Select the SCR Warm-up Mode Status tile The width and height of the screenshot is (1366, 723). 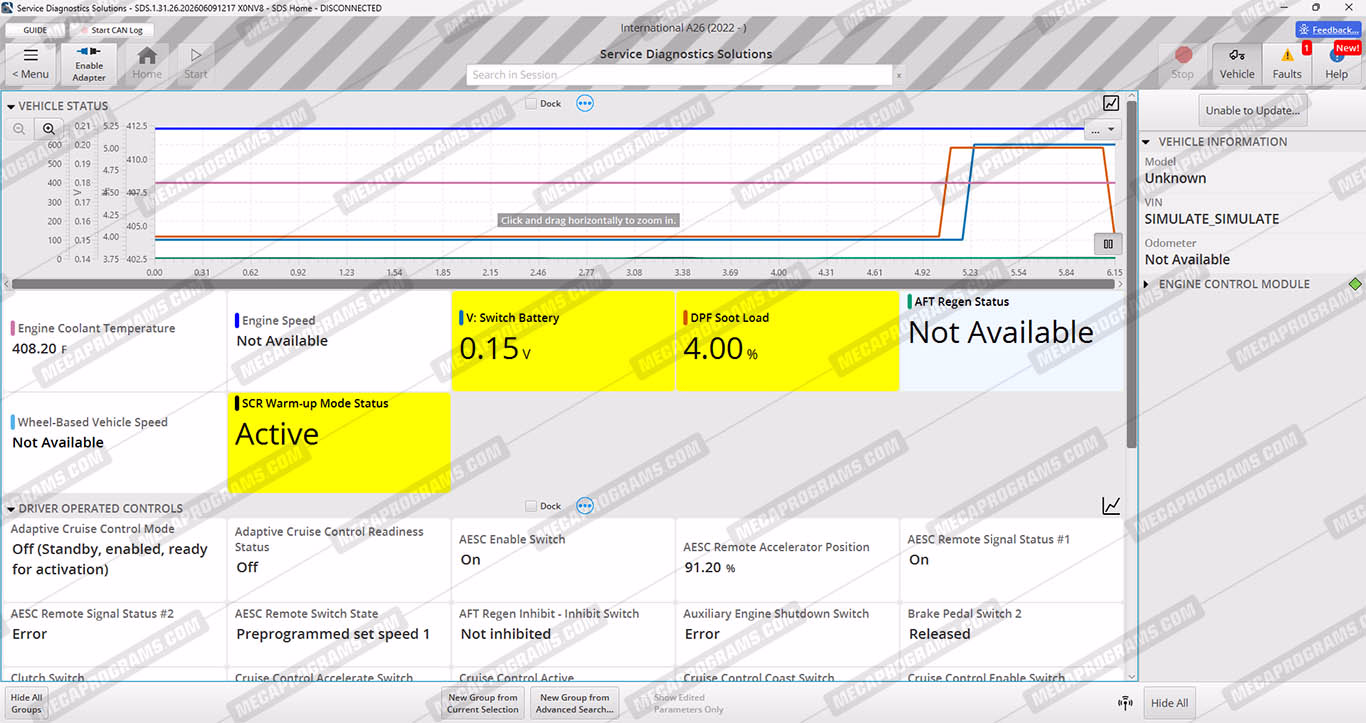click(x=338, y=441)
